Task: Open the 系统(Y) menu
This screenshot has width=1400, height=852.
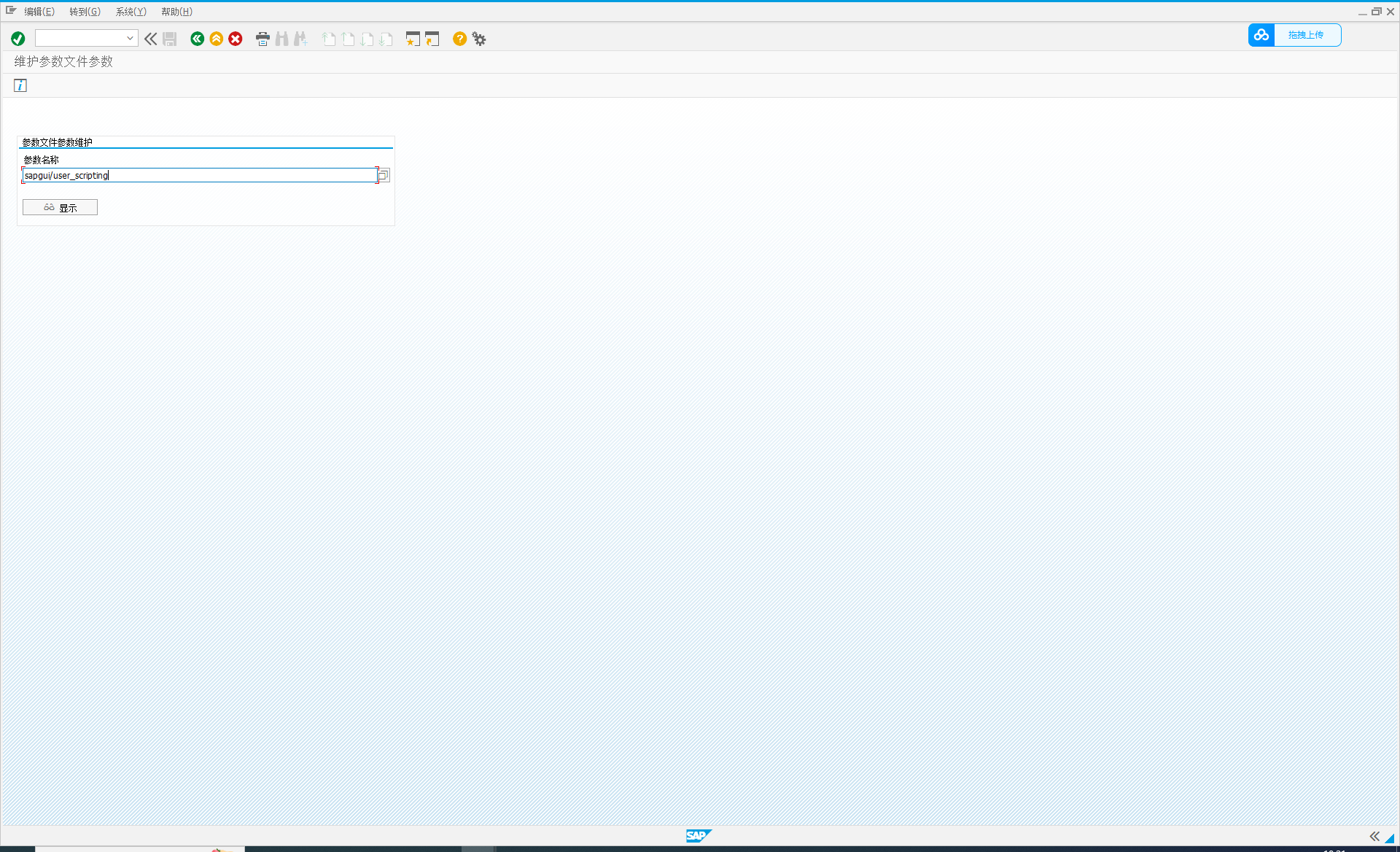Action: pos(131,12)
